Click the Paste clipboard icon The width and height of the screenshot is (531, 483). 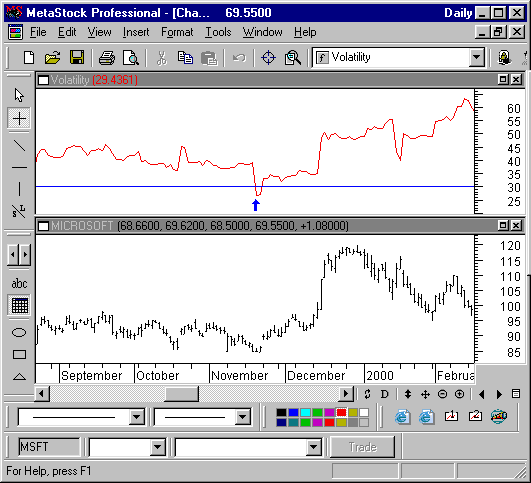[x=209, y=58]
